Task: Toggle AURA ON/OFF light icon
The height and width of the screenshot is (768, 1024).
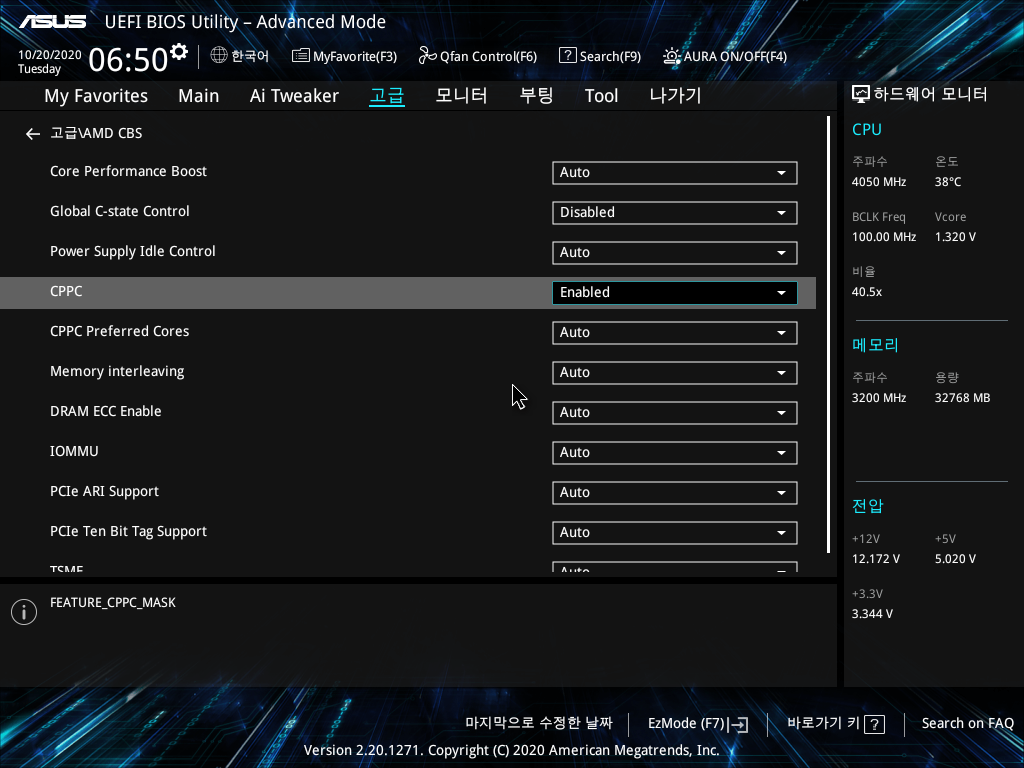Action: [x=671, y=56]
